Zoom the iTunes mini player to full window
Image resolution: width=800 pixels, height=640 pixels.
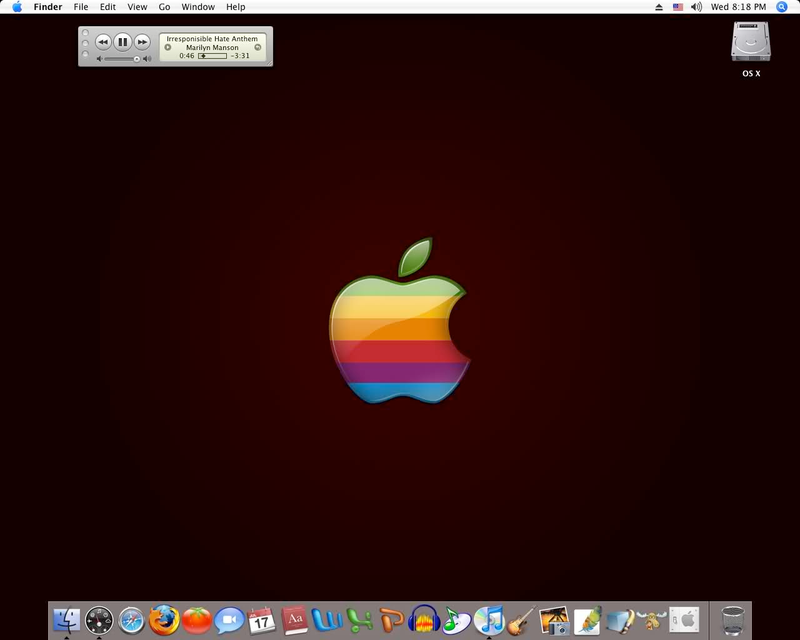(85, 54)
